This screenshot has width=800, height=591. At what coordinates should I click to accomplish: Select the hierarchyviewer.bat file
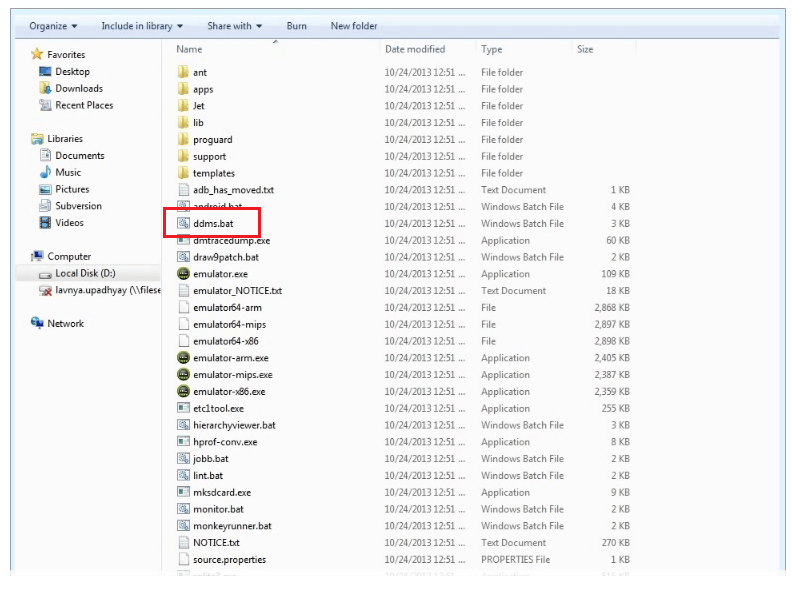point(234,425)
